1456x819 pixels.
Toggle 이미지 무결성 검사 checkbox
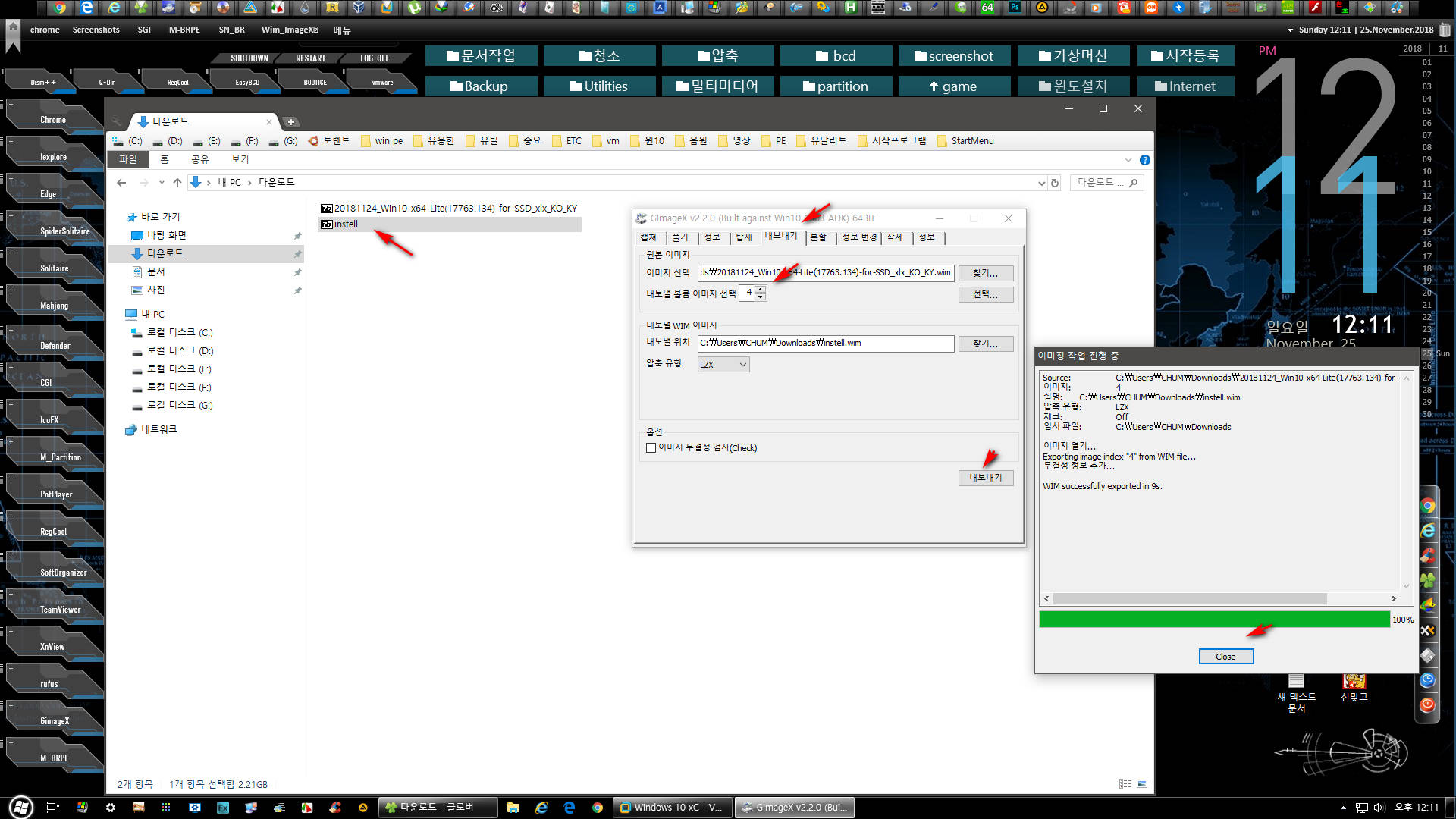[651, 447]
